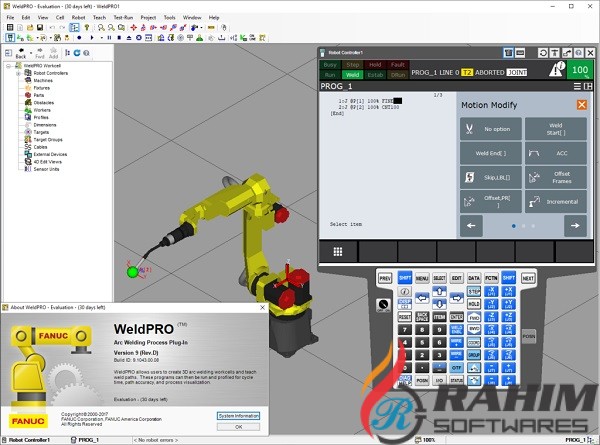
Task: Click the pendant ENTER key
Action: click(x=457, y=317)
